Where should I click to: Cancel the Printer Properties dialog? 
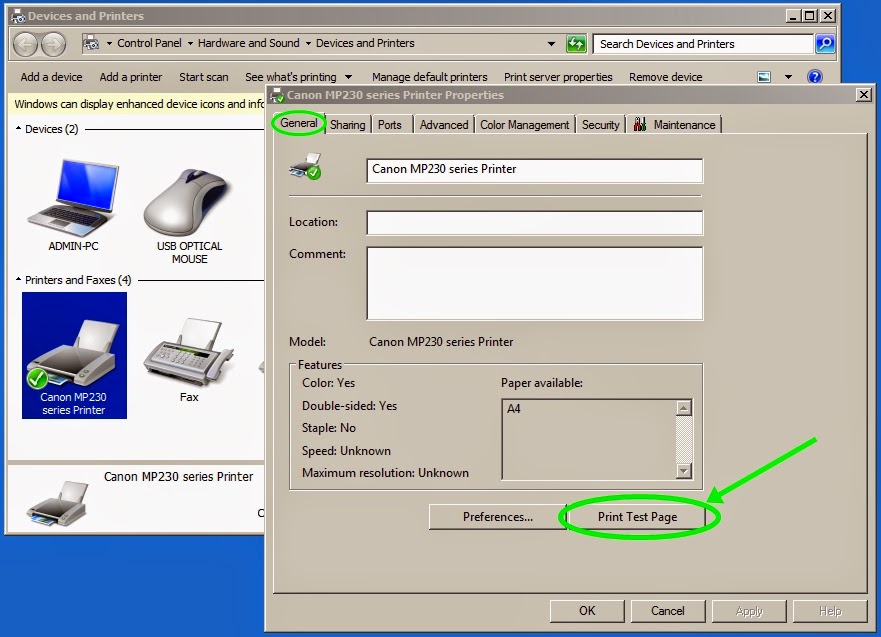[667, 611]
